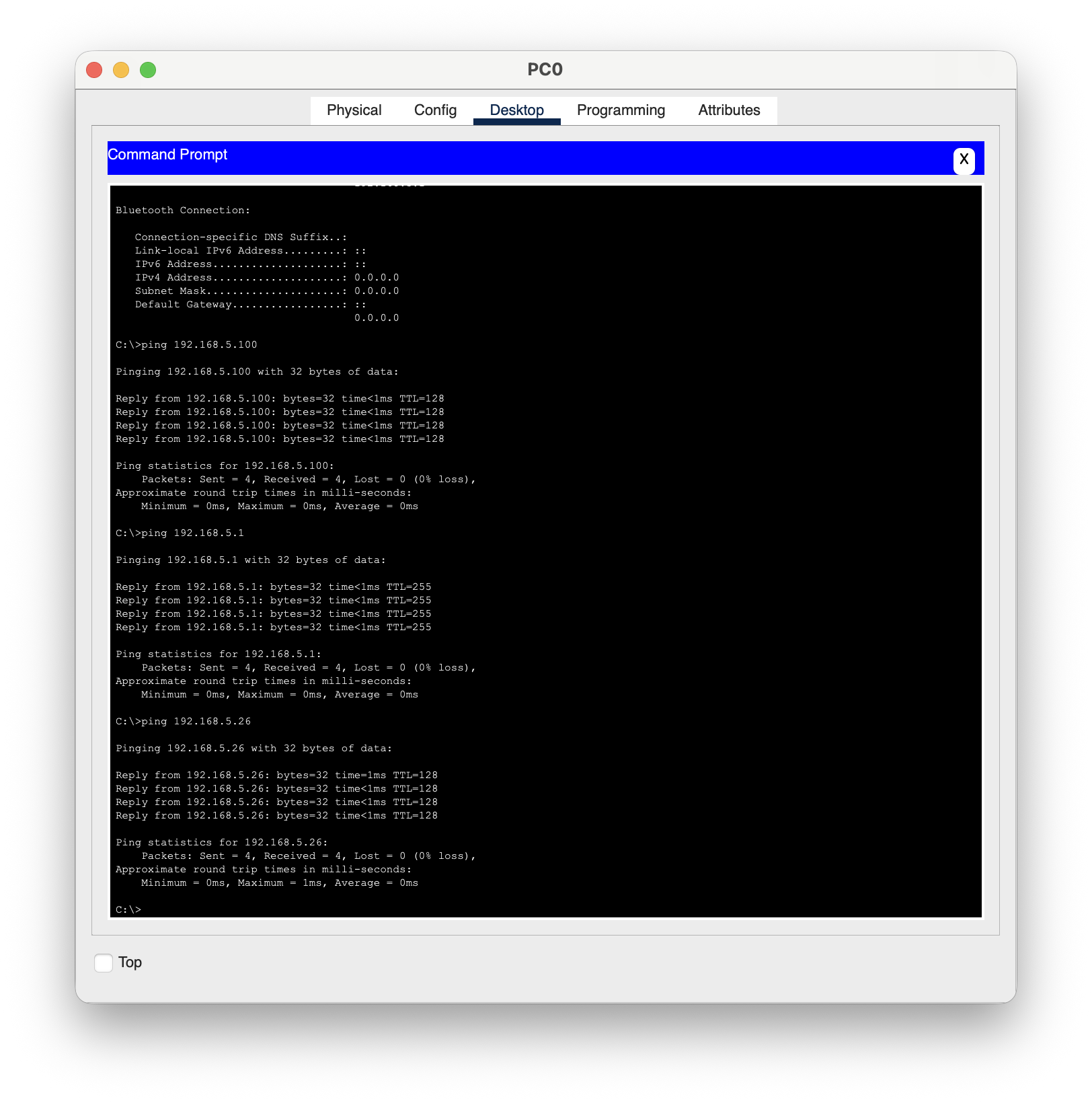Click the PC0 window title
The width and height of the screenshot is (1092, 1103).
point(545,69)
